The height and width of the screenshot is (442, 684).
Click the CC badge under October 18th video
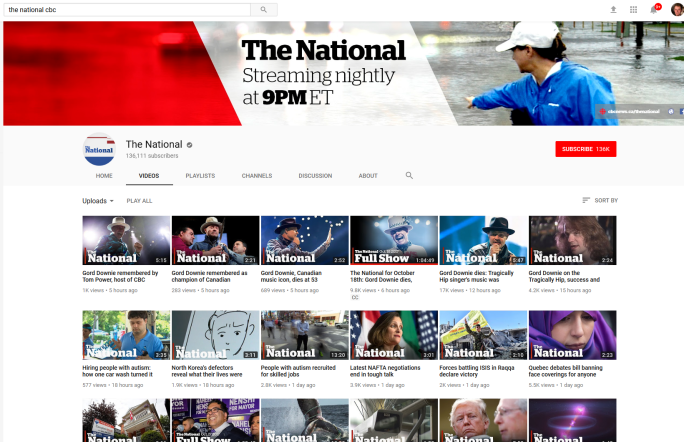(355, 297)
